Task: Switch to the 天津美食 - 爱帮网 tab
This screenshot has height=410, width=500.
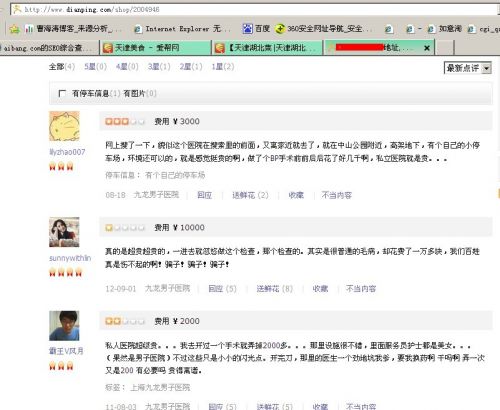Action: 156,48
